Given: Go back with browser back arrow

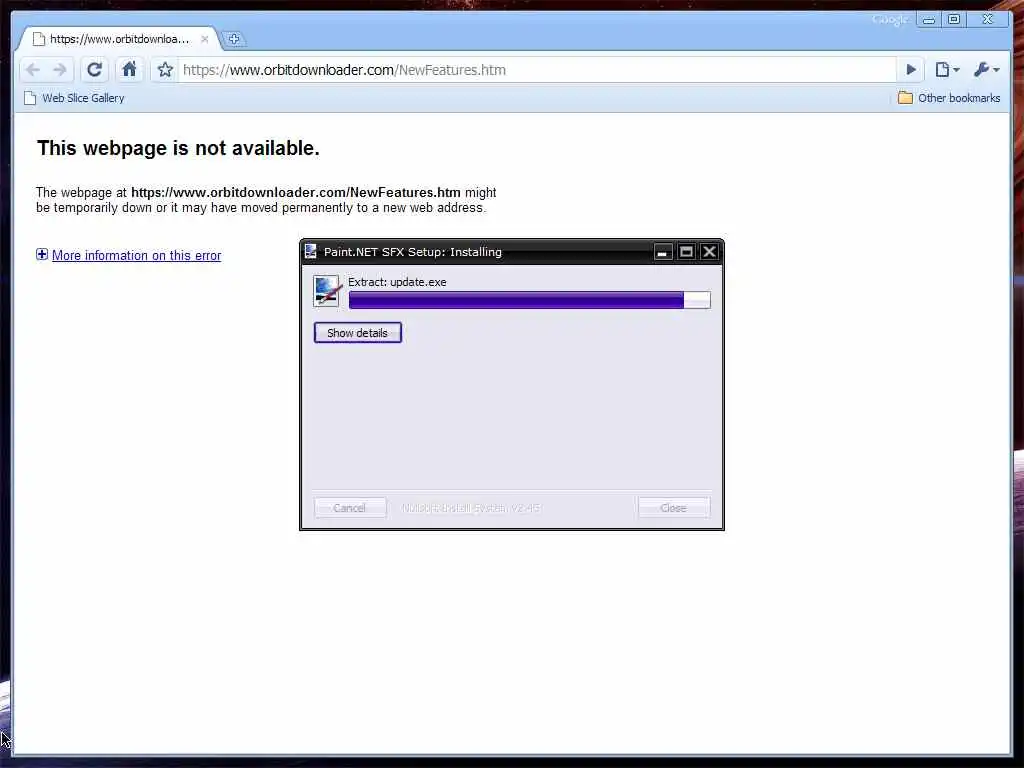Looking at the screenshot, I should (33, 70).
